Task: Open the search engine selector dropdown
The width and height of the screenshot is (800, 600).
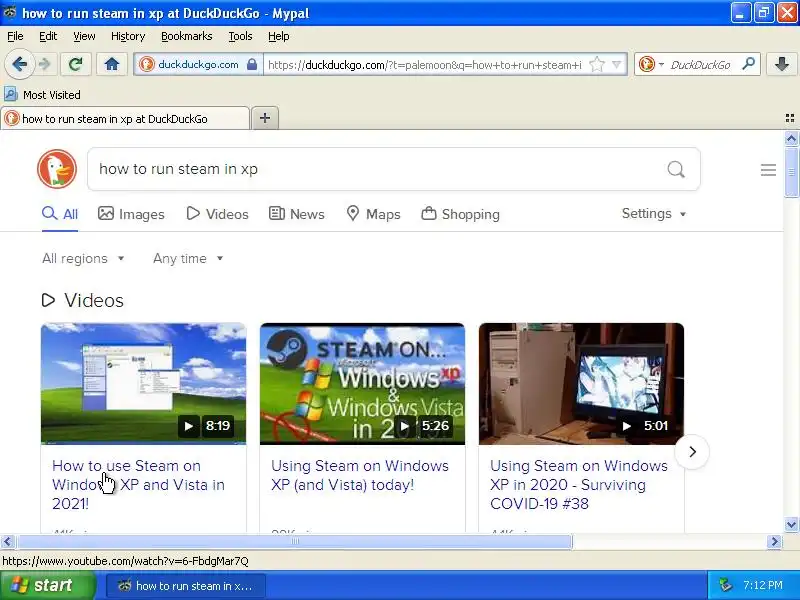Action: (652, 64)
